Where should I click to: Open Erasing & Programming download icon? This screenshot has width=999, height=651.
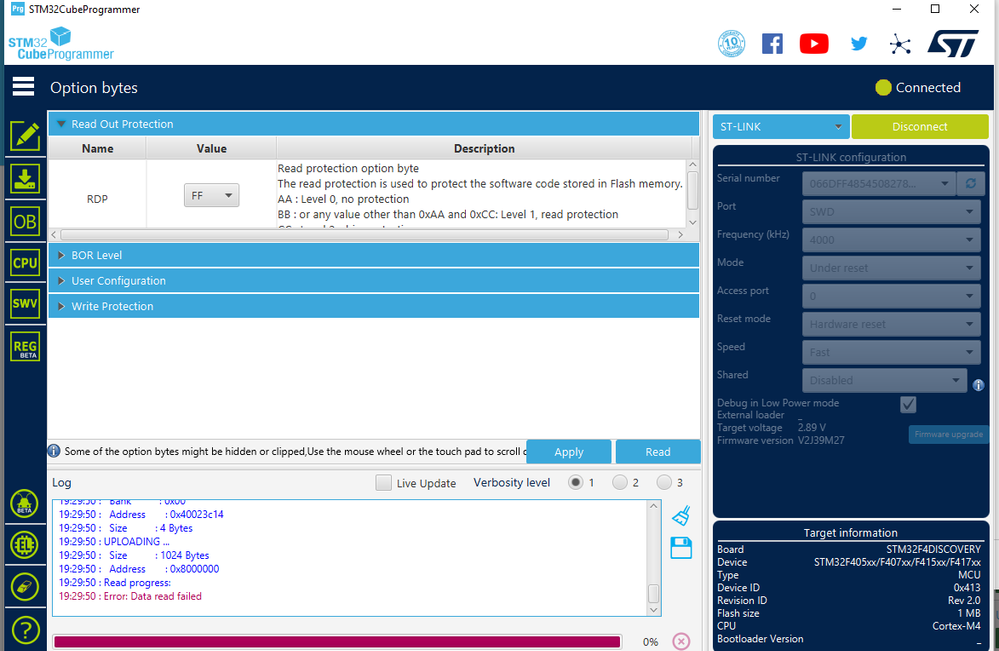pyautogui.click(x=25, y=178)
